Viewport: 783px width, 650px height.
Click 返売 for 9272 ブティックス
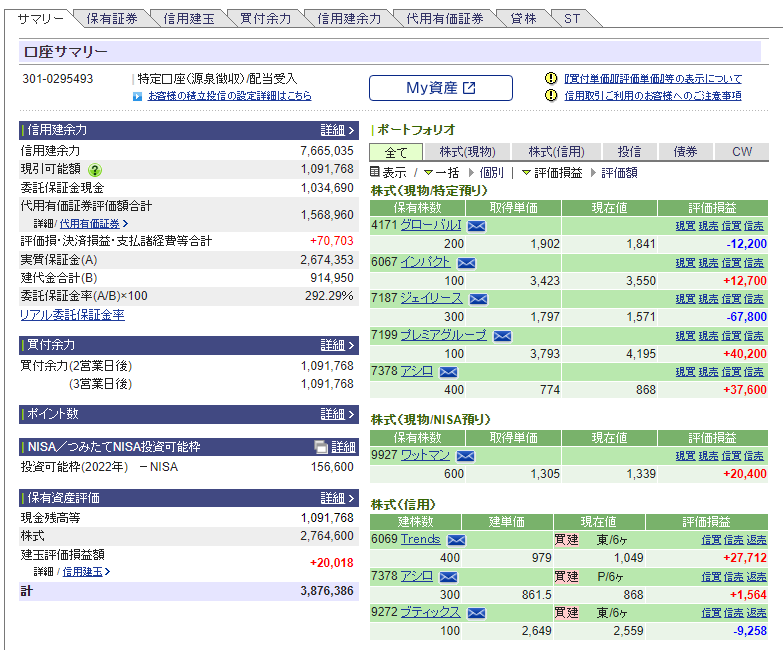(756, 613)
